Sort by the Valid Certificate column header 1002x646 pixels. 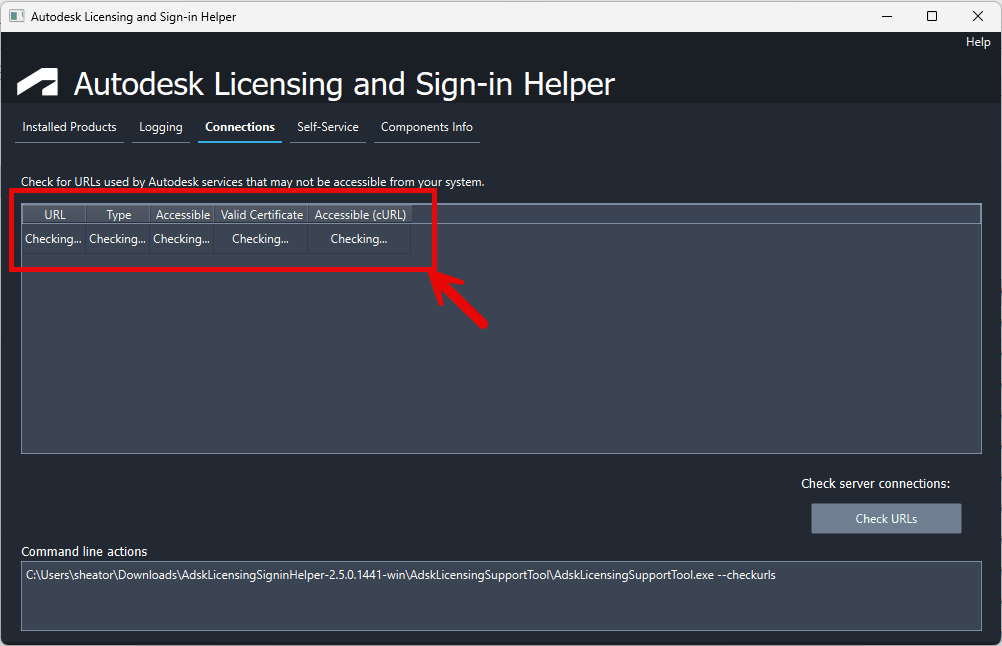tap(261, 215)
